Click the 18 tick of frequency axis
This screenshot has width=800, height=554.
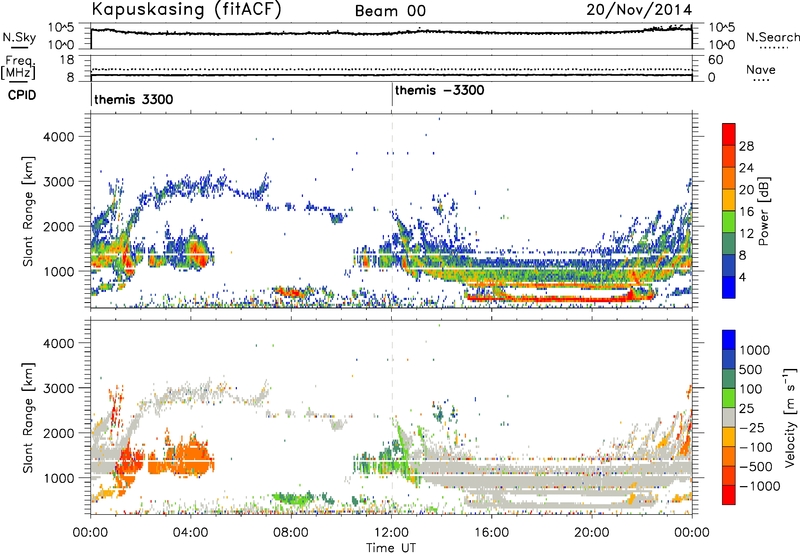[66, 60]
